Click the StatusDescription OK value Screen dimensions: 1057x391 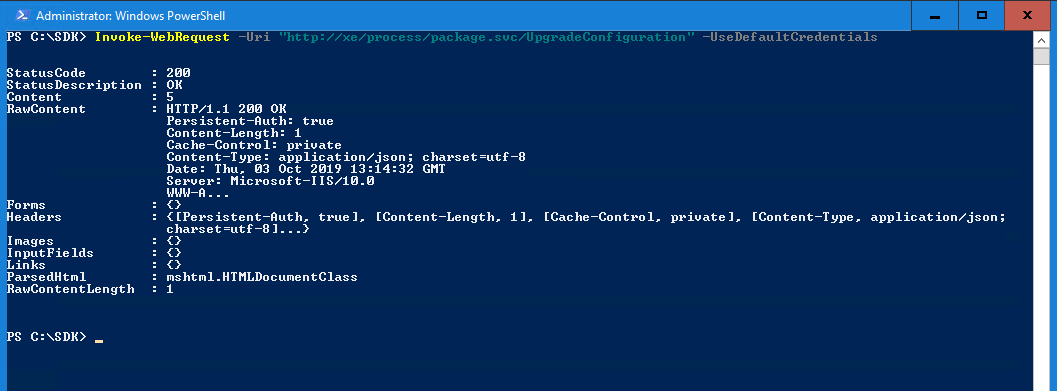pos(175,85)
